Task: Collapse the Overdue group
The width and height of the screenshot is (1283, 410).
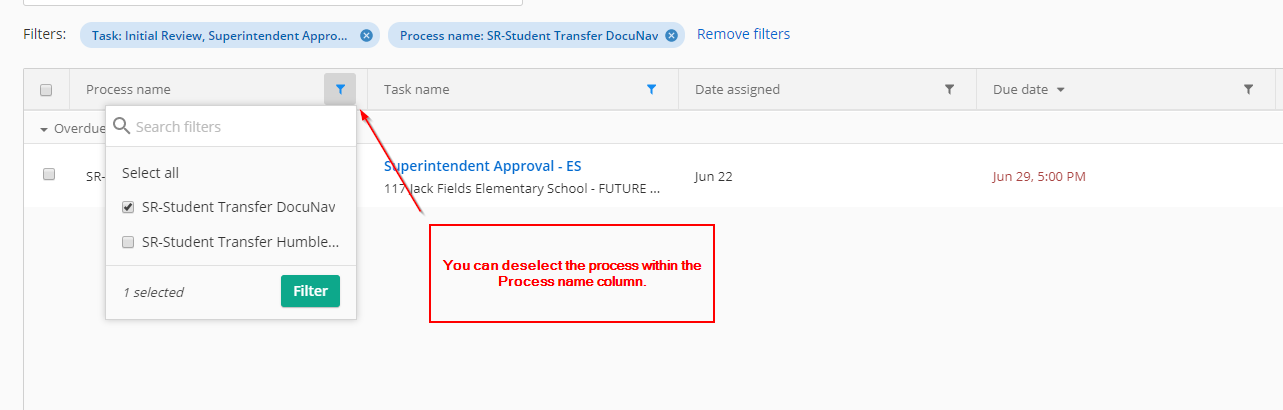Action: pyautogui.click(x=44, y=129)
